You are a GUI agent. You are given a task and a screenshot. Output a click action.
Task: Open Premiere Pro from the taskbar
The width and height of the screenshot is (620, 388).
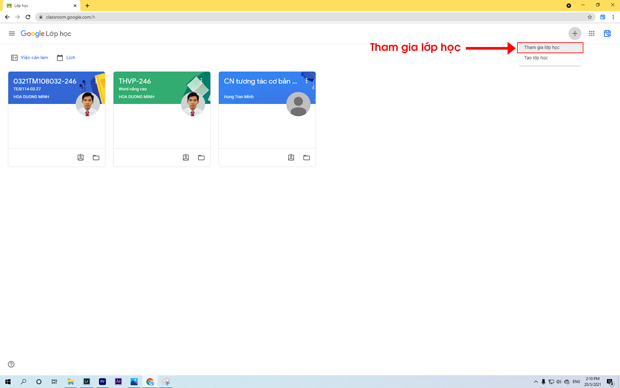coord(102,382)
